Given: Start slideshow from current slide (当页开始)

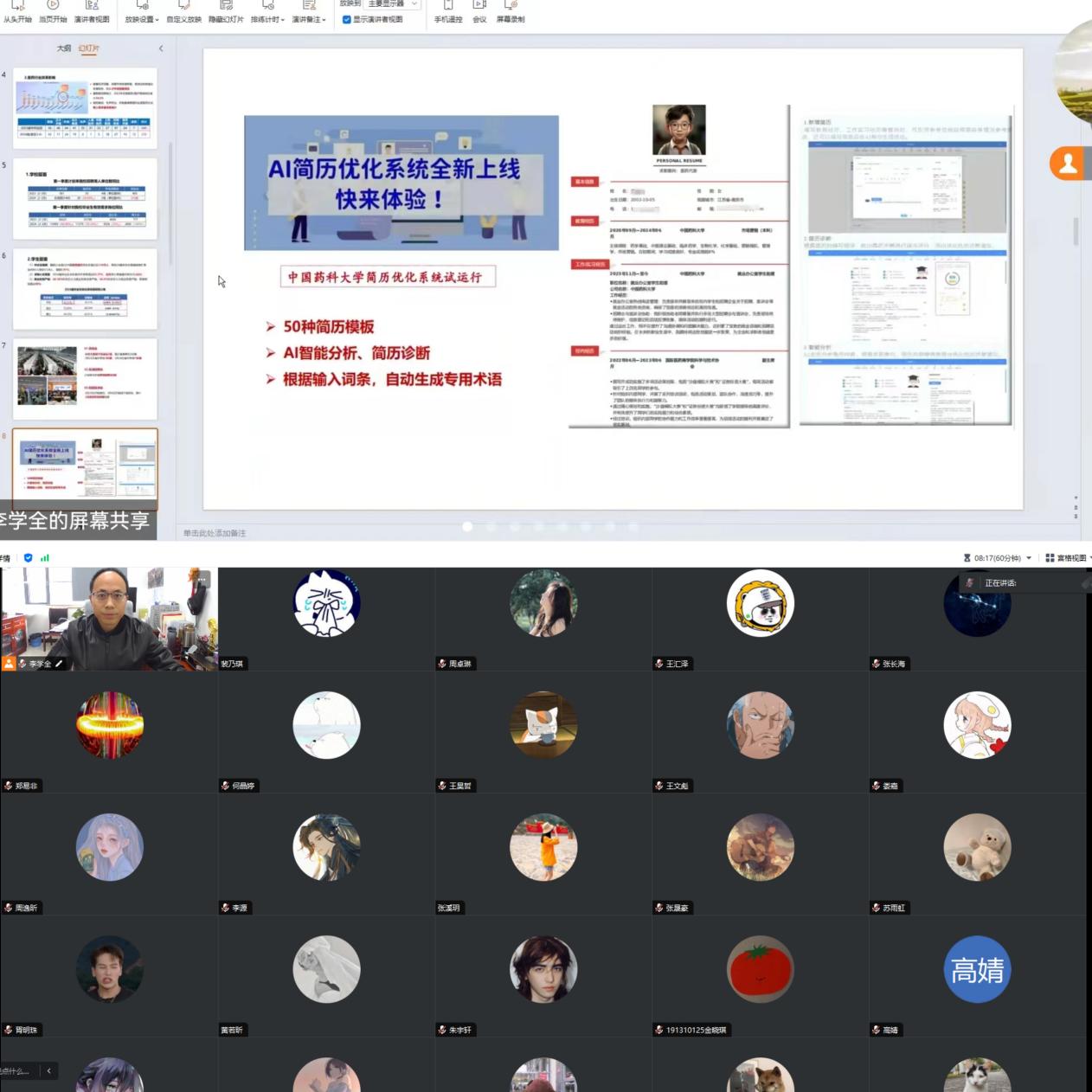Looking at the screenshot, I should pyautogui.click(x=53, y=7).
